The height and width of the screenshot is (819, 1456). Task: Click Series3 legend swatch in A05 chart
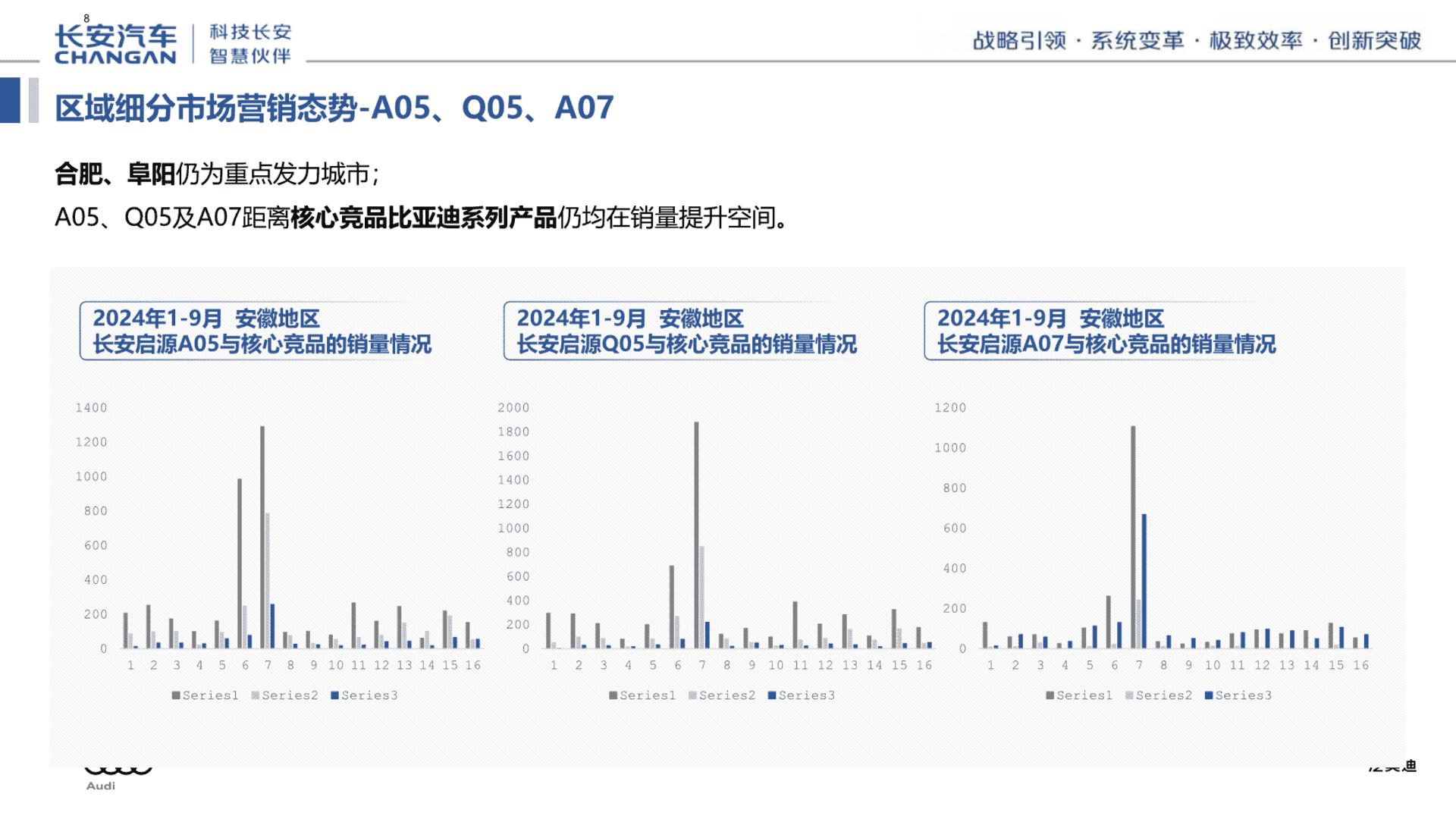[x=335, y=695]
